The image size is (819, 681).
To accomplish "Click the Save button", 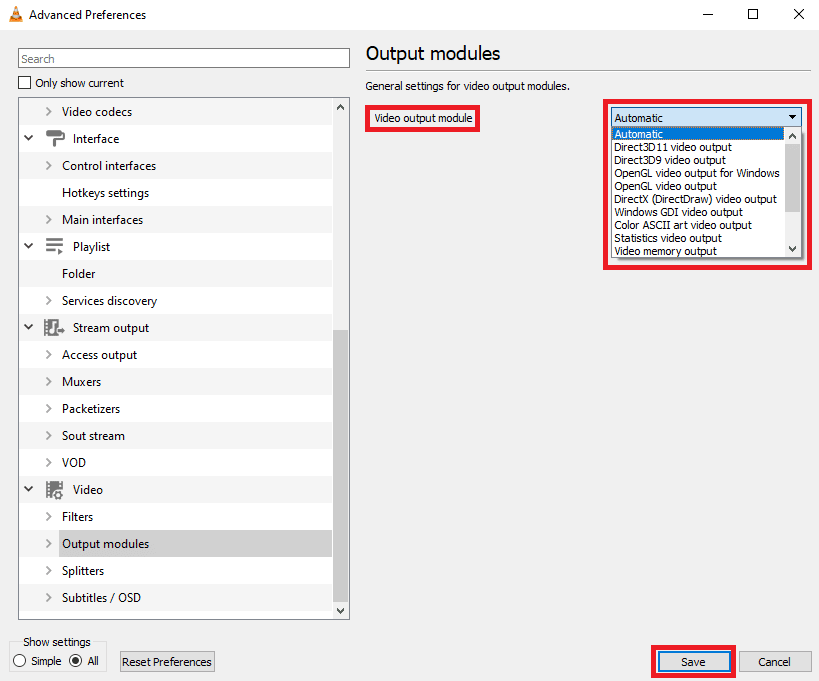I will point(693,662).
